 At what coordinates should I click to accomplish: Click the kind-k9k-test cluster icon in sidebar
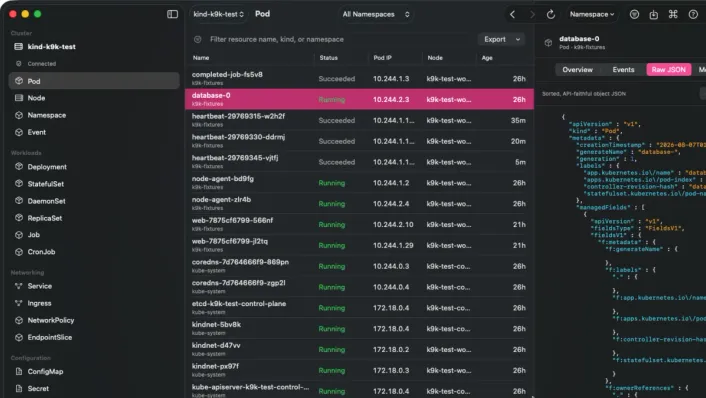18,46
